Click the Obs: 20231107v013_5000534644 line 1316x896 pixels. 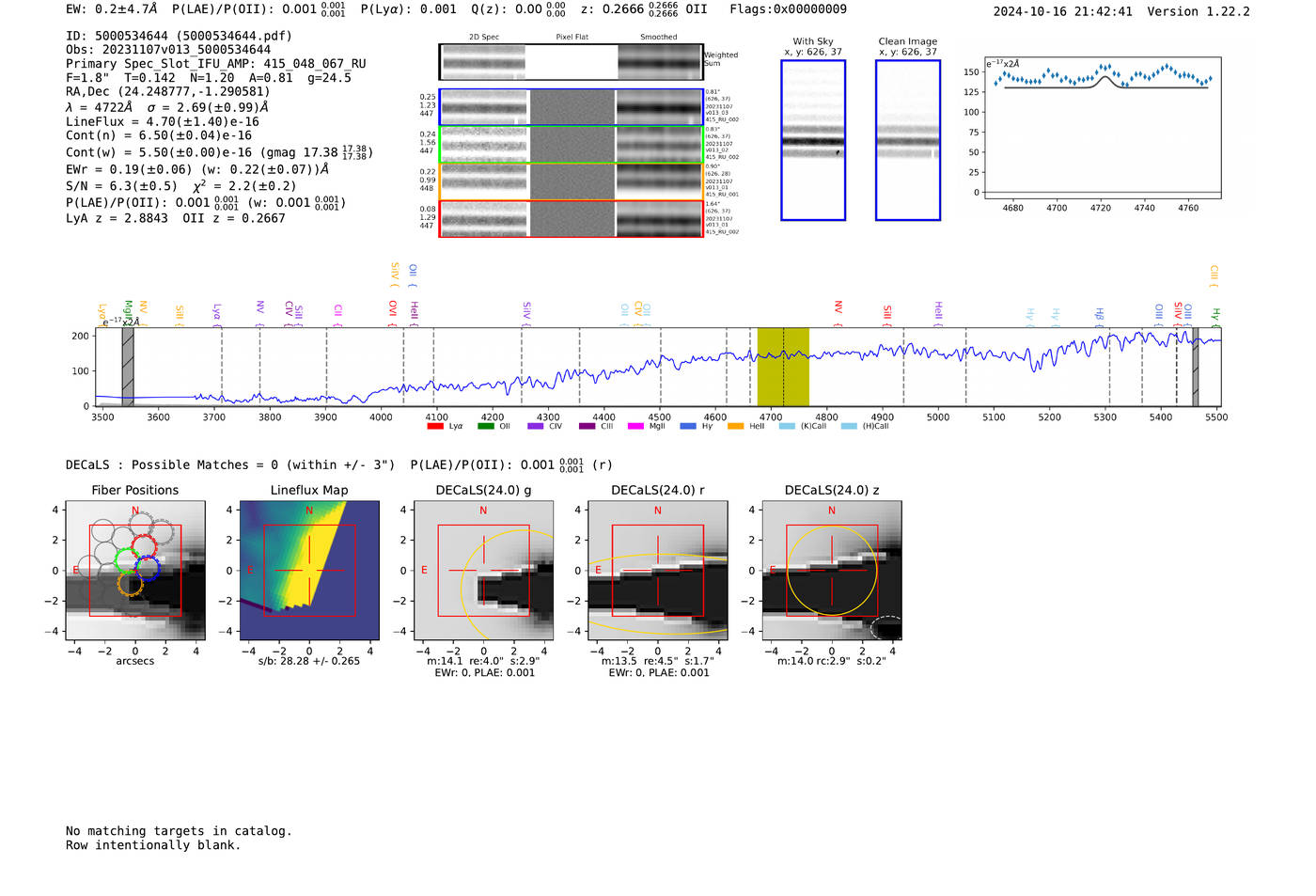168,50
